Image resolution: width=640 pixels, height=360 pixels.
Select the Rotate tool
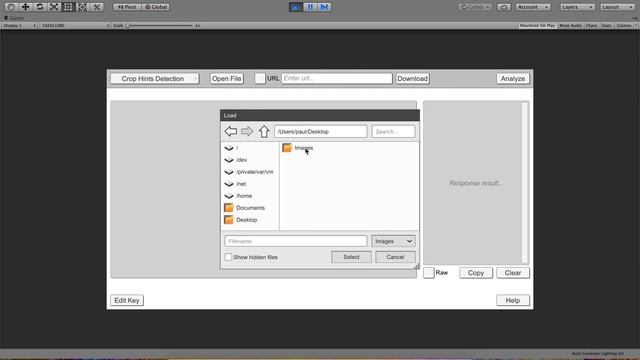(x=40, y=7)
